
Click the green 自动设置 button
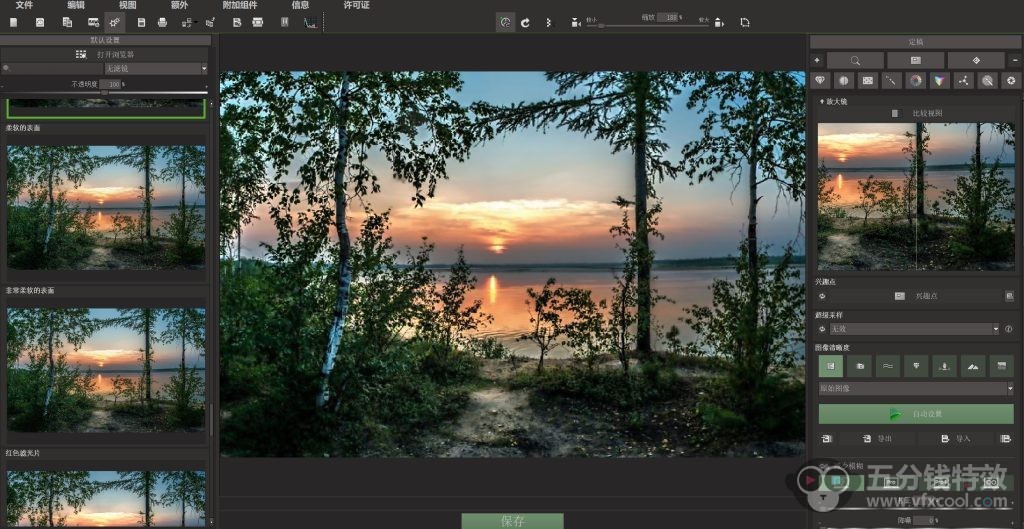tap(916, 414)
